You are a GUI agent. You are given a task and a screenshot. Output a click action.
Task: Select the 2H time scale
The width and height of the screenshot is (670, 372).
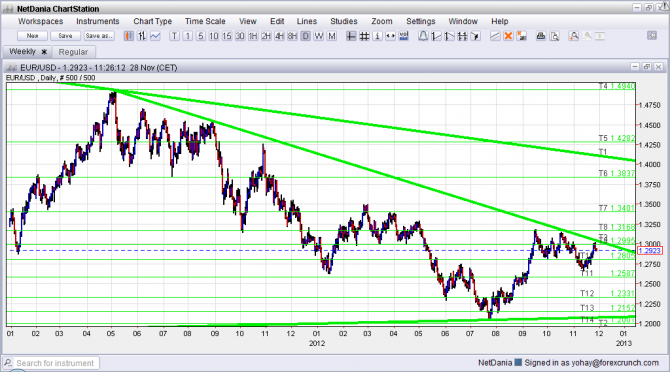[266, 36]
